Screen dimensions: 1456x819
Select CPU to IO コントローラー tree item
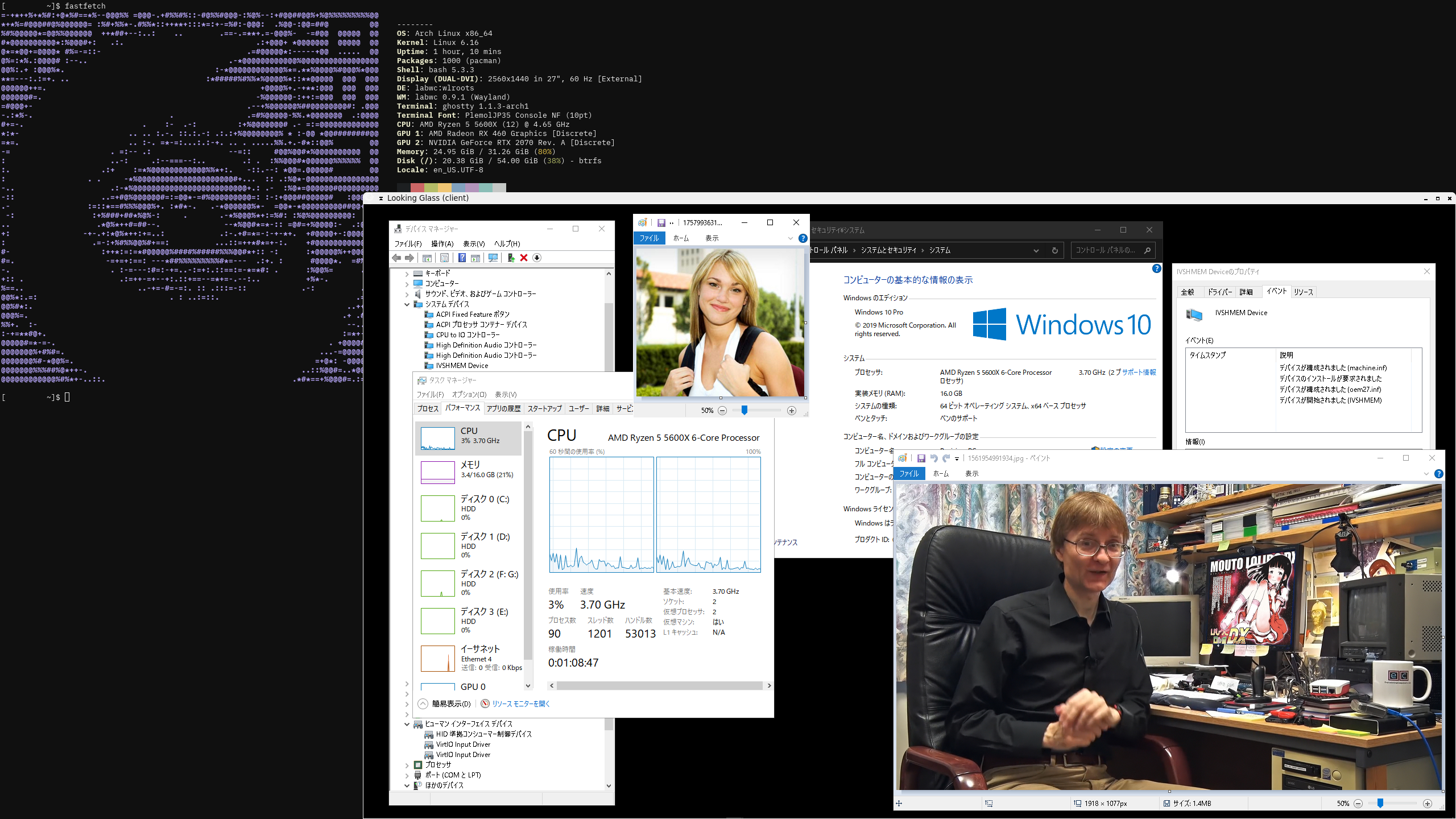[468, 335]
